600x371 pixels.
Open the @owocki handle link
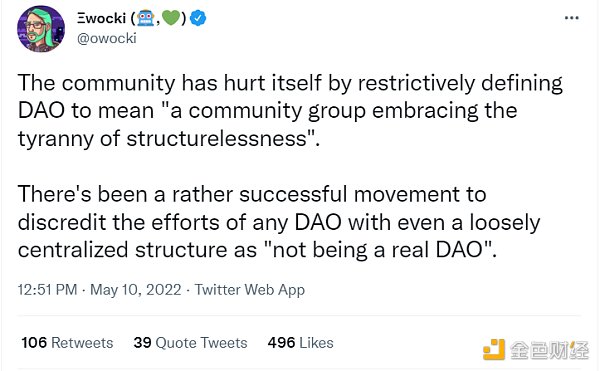click(107, 38)
